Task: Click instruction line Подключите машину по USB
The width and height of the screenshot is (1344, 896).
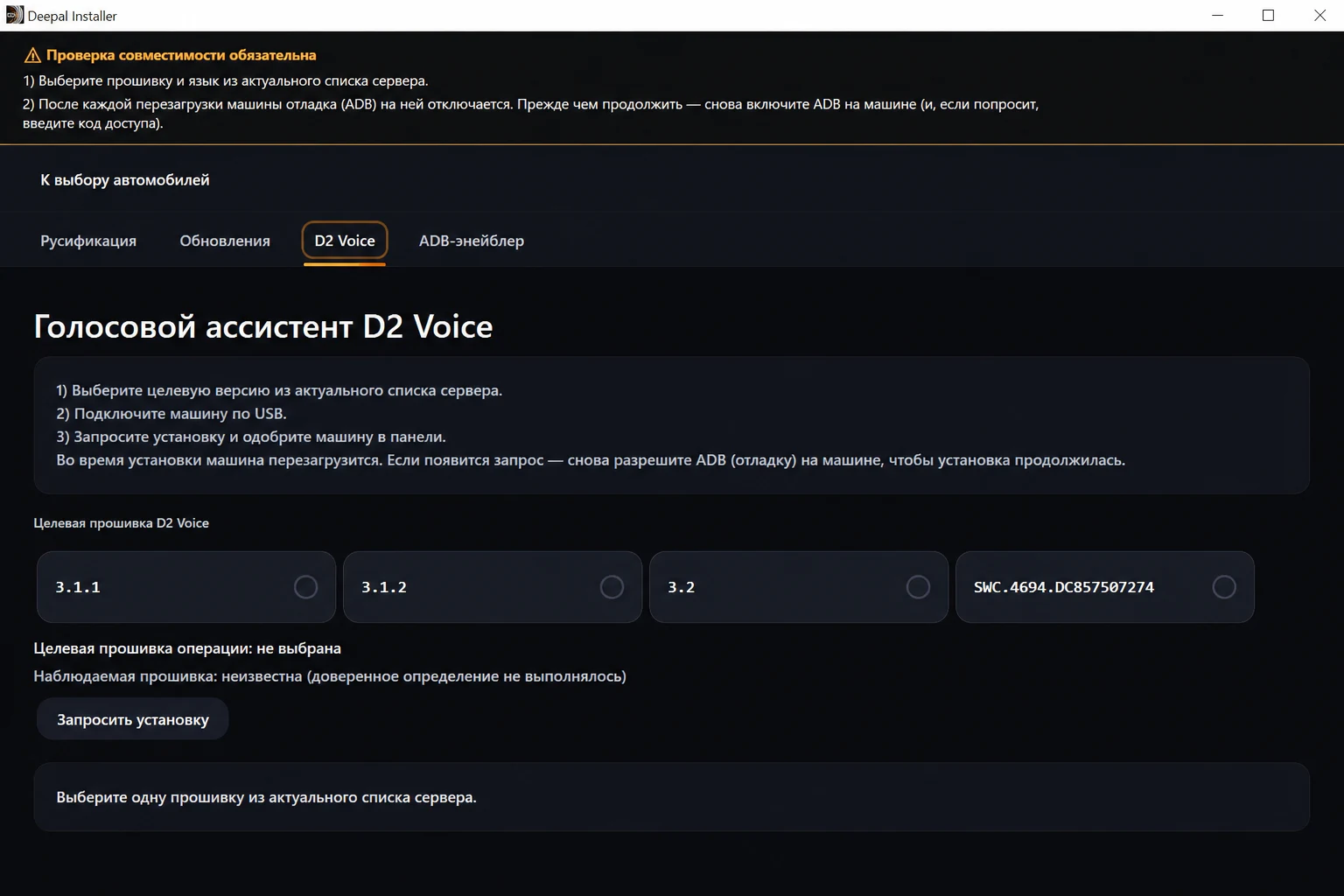Action: [171, 414]
